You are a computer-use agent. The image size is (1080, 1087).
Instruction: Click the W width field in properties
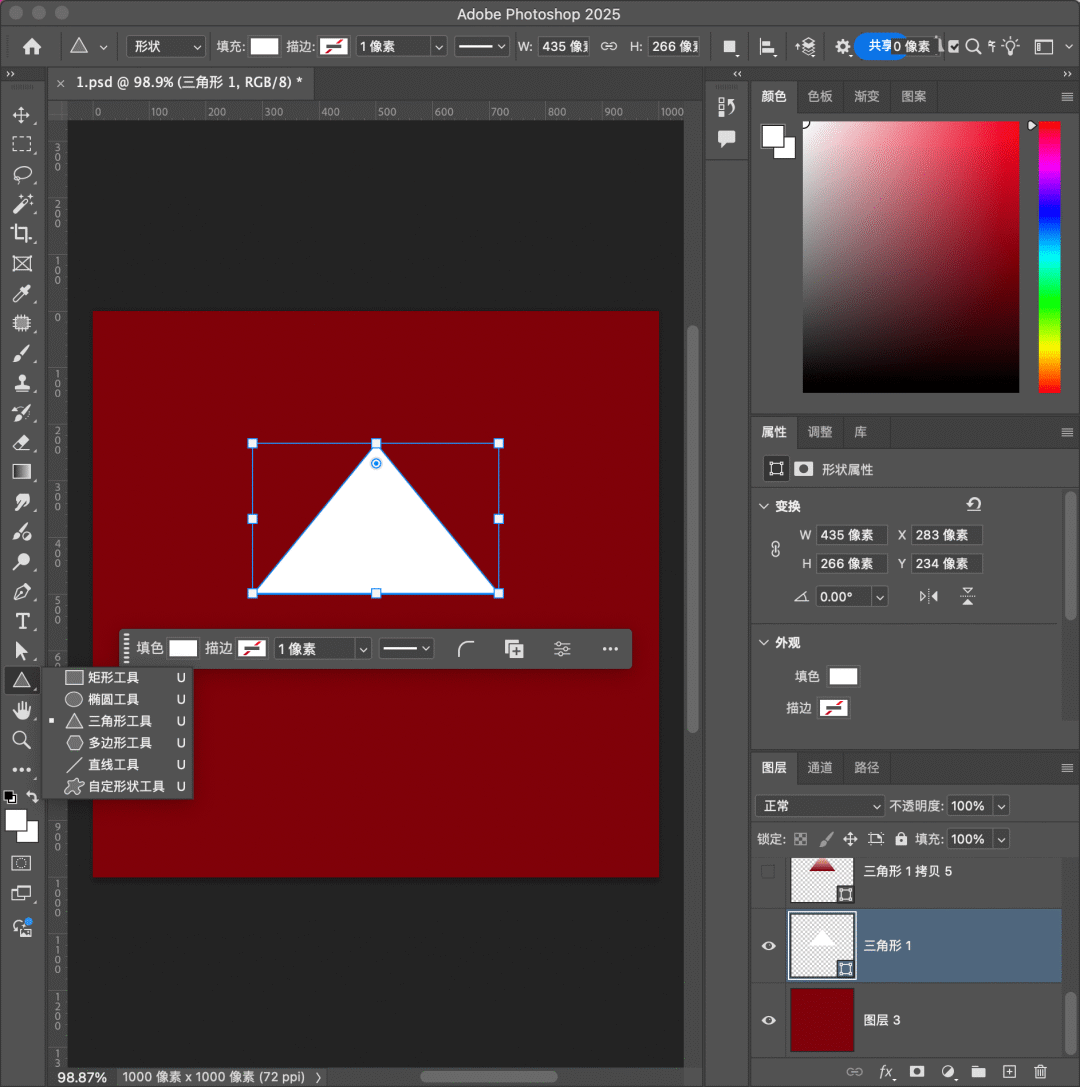(x=851, y=535)
